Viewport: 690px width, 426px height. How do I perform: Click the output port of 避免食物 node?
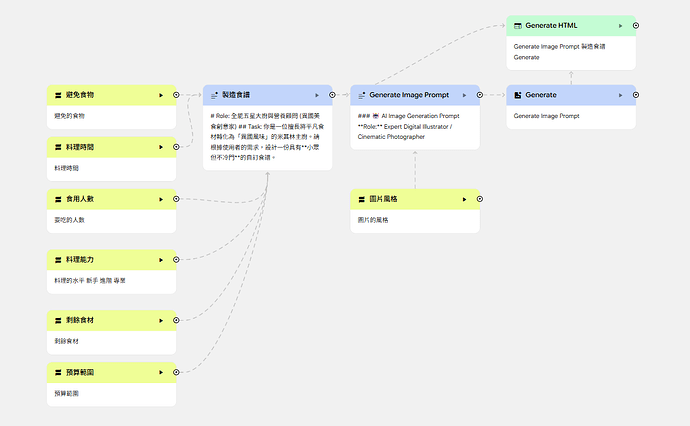point(177,95)
